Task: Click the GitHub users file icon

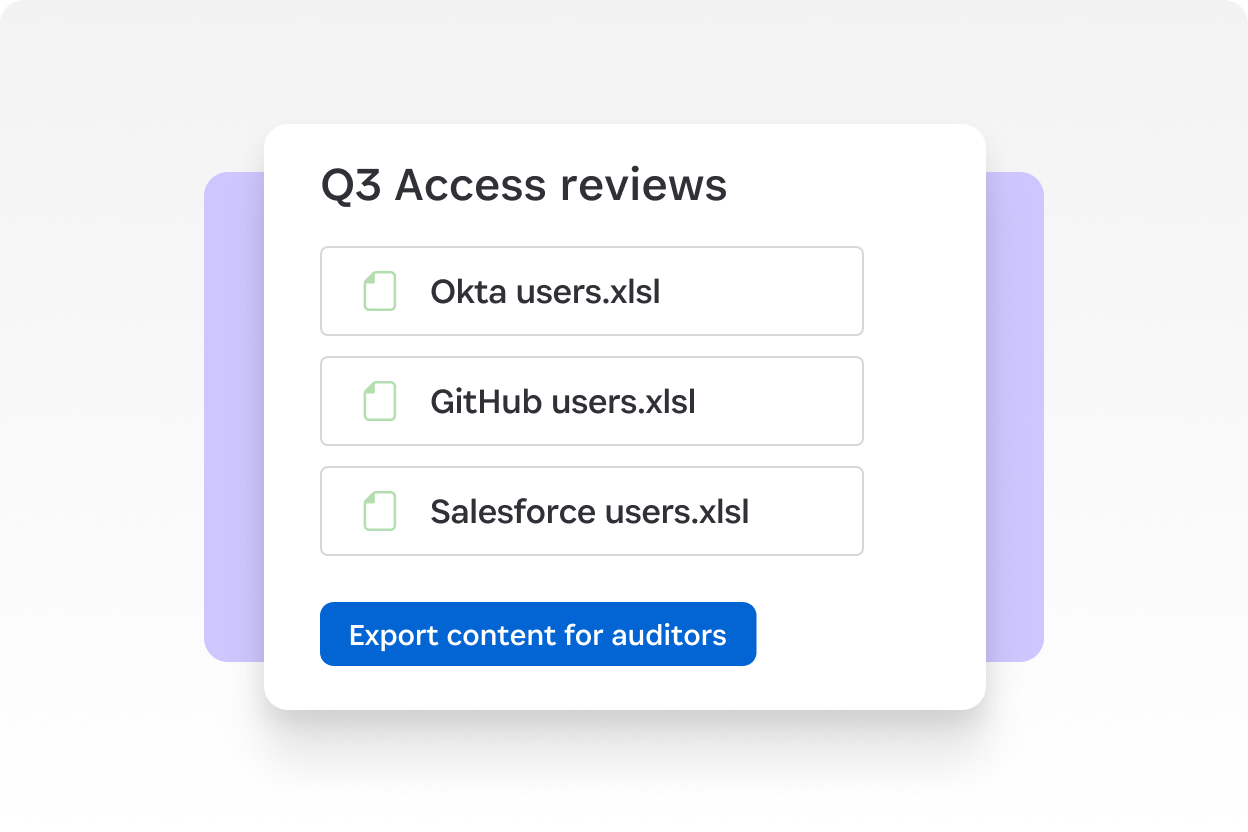Action: 379,401
